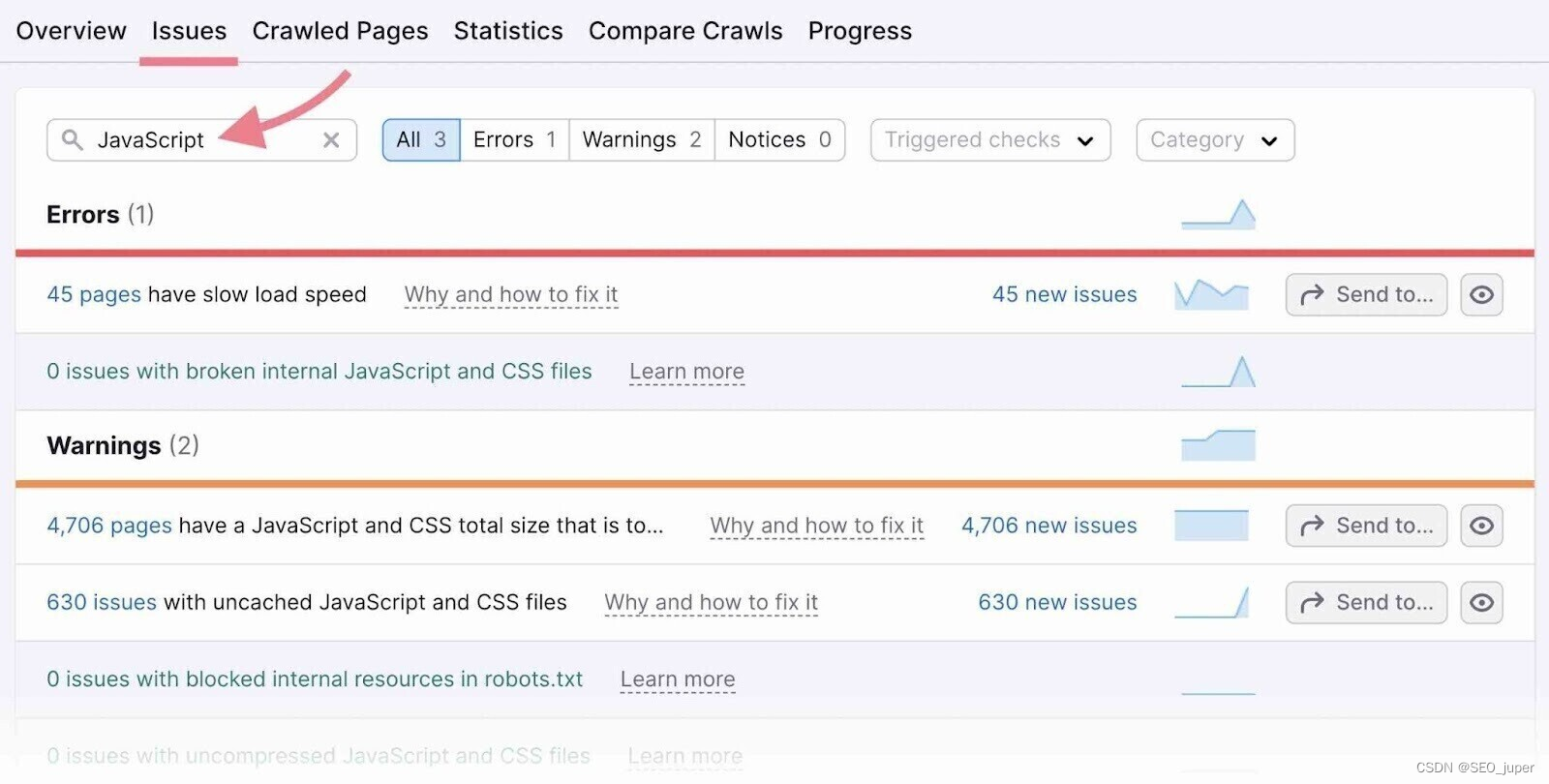Open the Crawled Pages tab

pos(340,31)
